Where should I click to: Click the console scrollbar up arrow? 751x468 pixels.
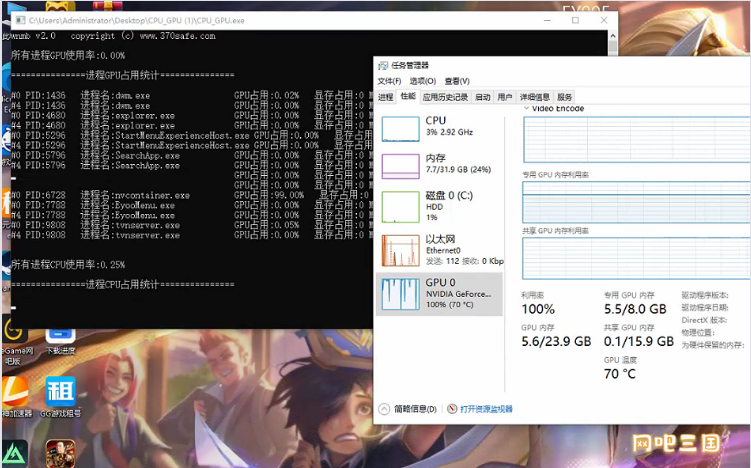click(x=613, y=36)
